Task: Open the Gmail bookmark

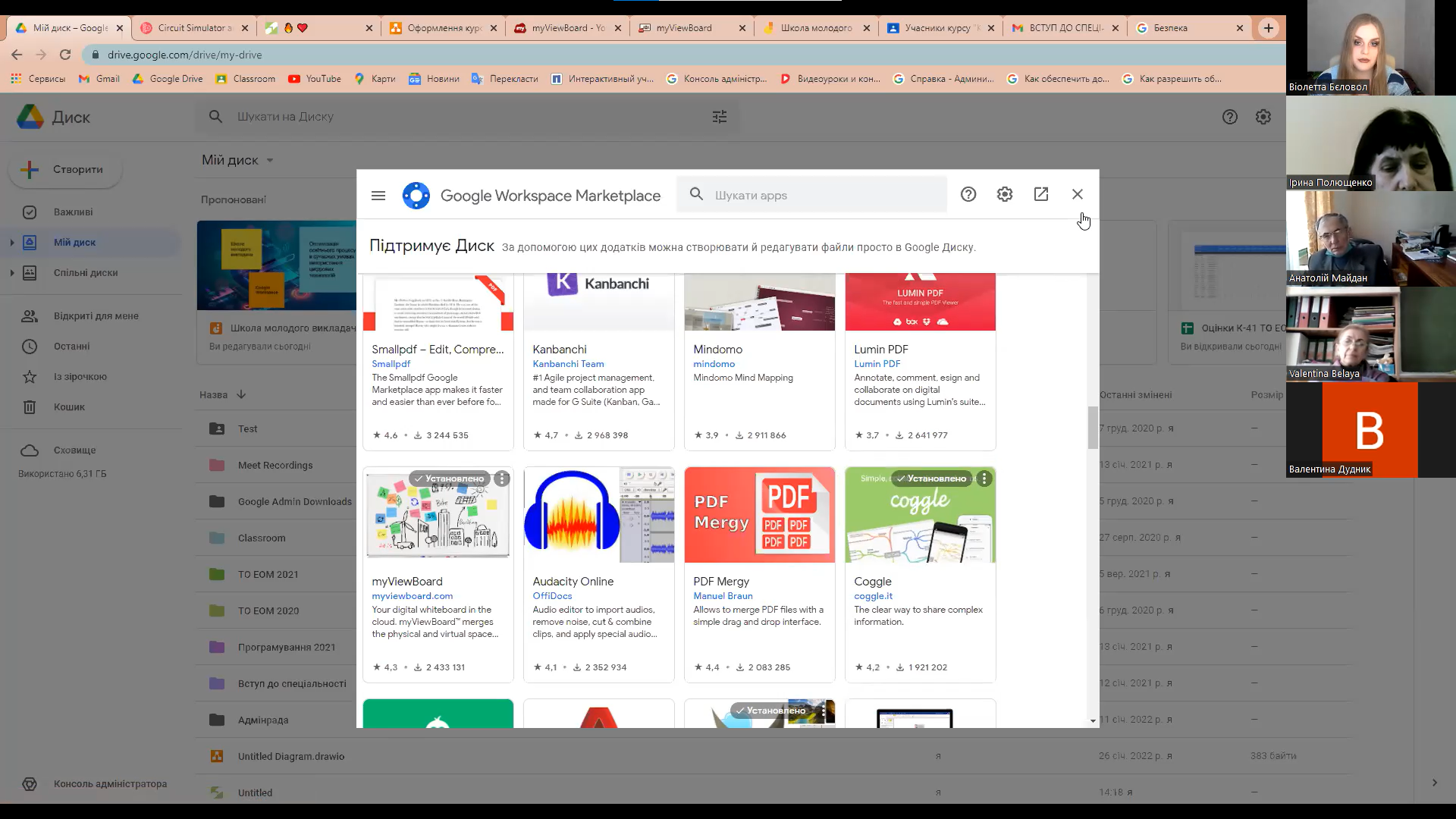Action: [99, 79]
